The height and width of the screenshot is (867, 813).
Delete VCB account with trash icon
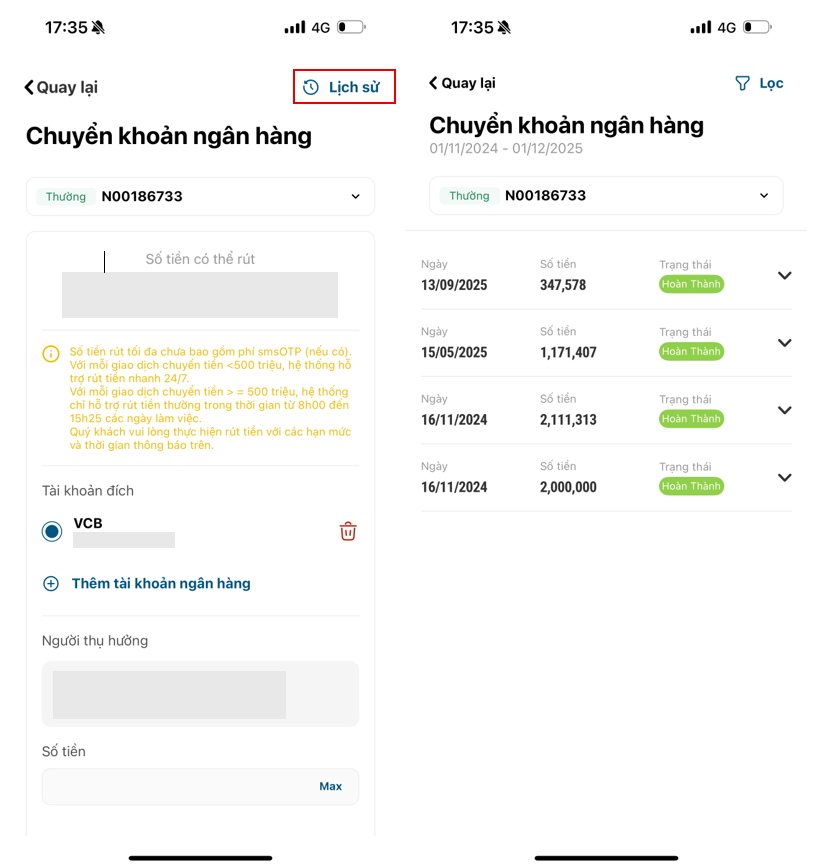tap(348, 531)
